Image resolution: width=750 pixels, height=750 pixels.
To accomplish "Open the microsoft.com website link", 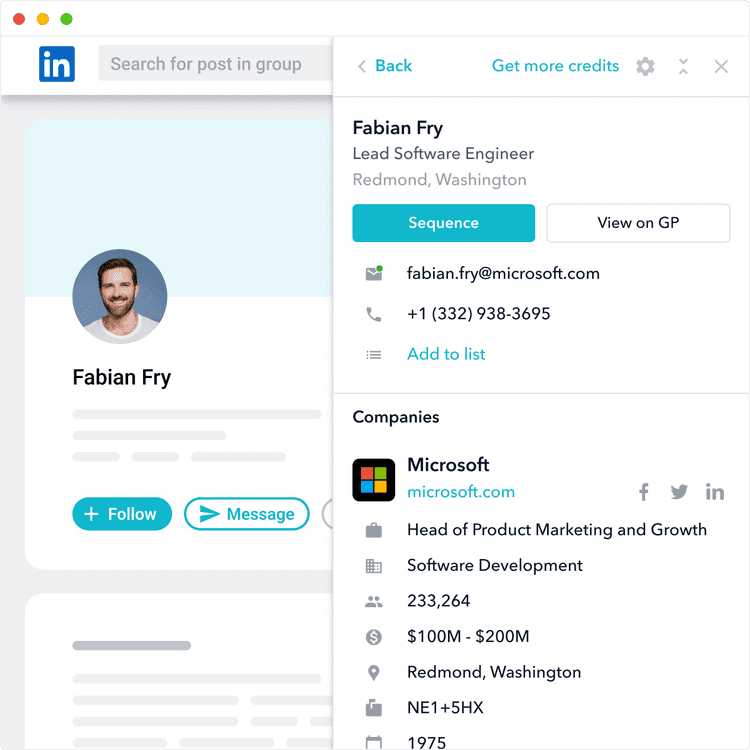I will coord(461,492).
